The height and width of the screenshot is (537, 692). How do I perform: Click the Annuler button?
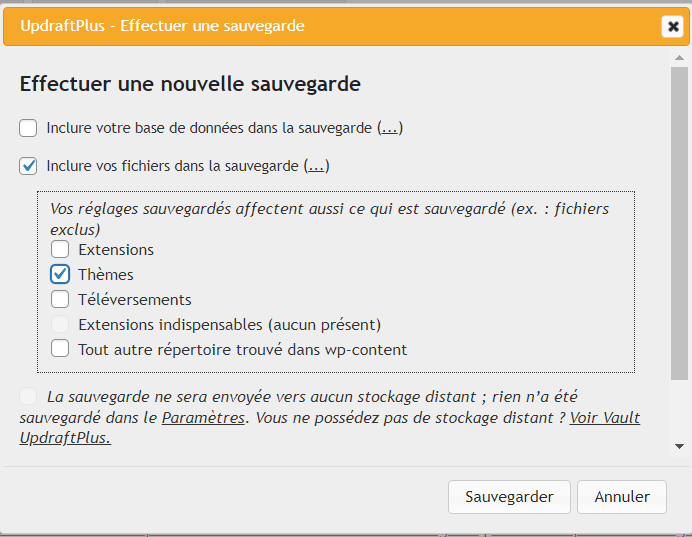[x=622, y=496]
